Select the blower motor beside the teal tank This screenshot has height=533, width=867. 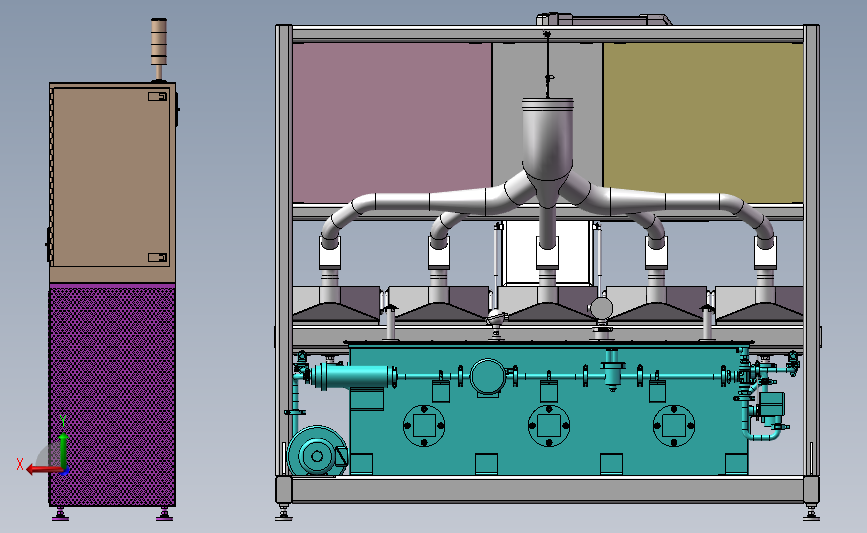tap(317, 451)
